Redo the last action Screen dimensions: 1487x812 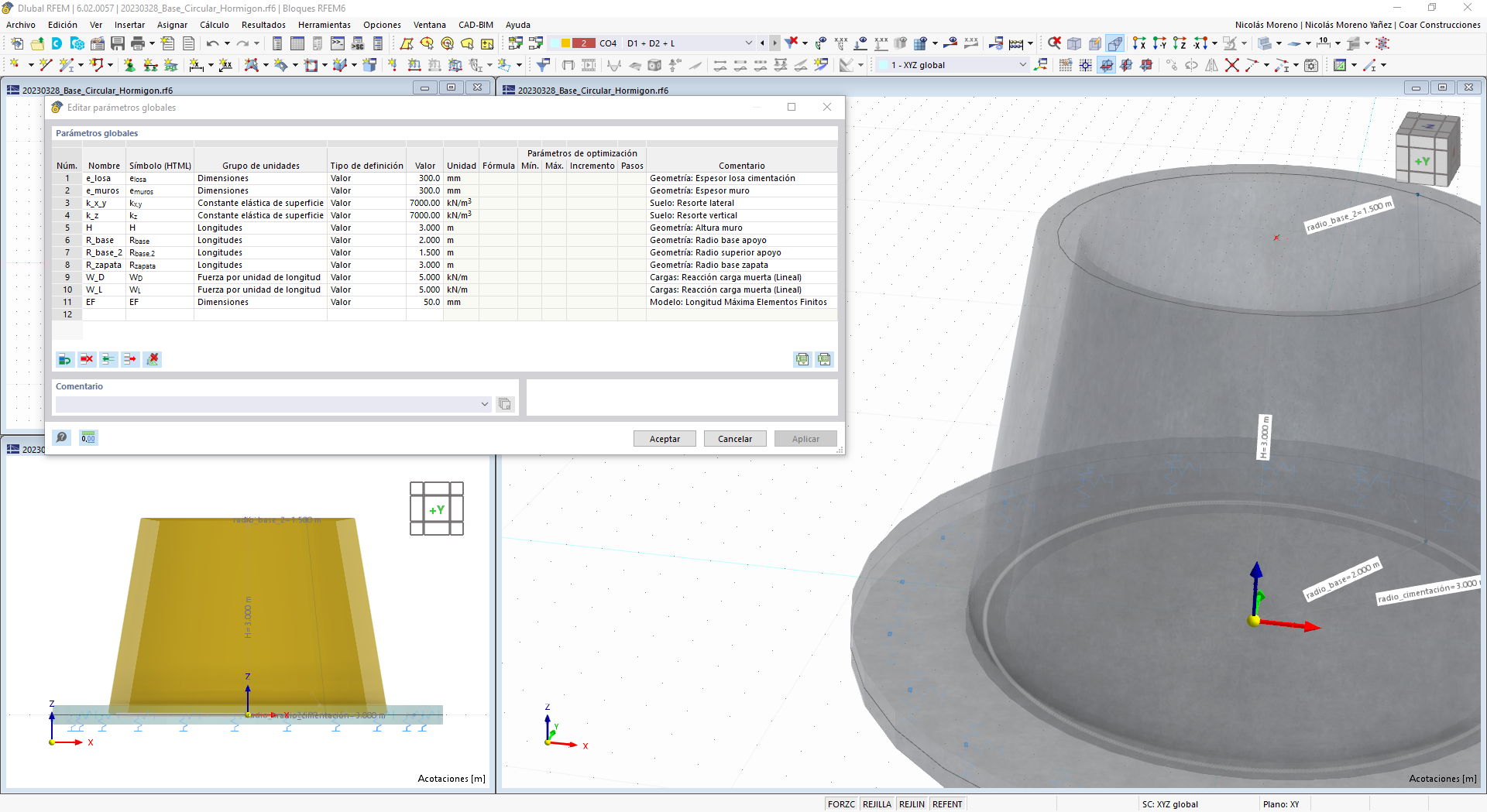click(x=242, y=43)
